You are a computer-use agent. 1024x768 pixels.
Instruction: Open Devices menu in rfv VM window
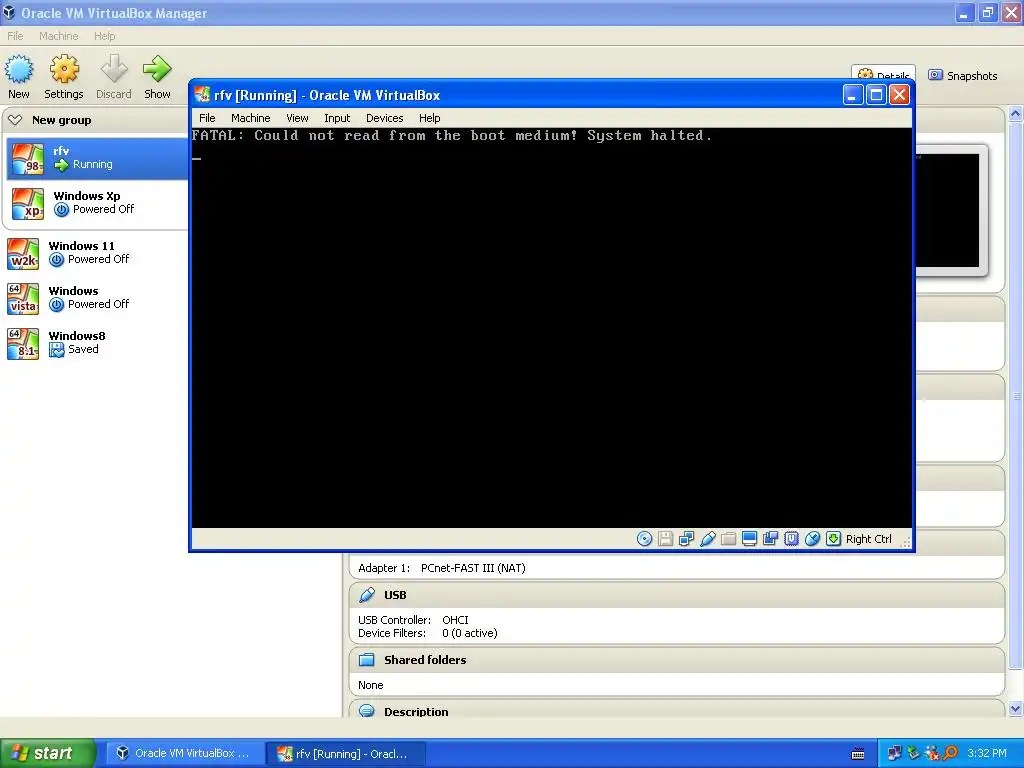tap(385, 118)
